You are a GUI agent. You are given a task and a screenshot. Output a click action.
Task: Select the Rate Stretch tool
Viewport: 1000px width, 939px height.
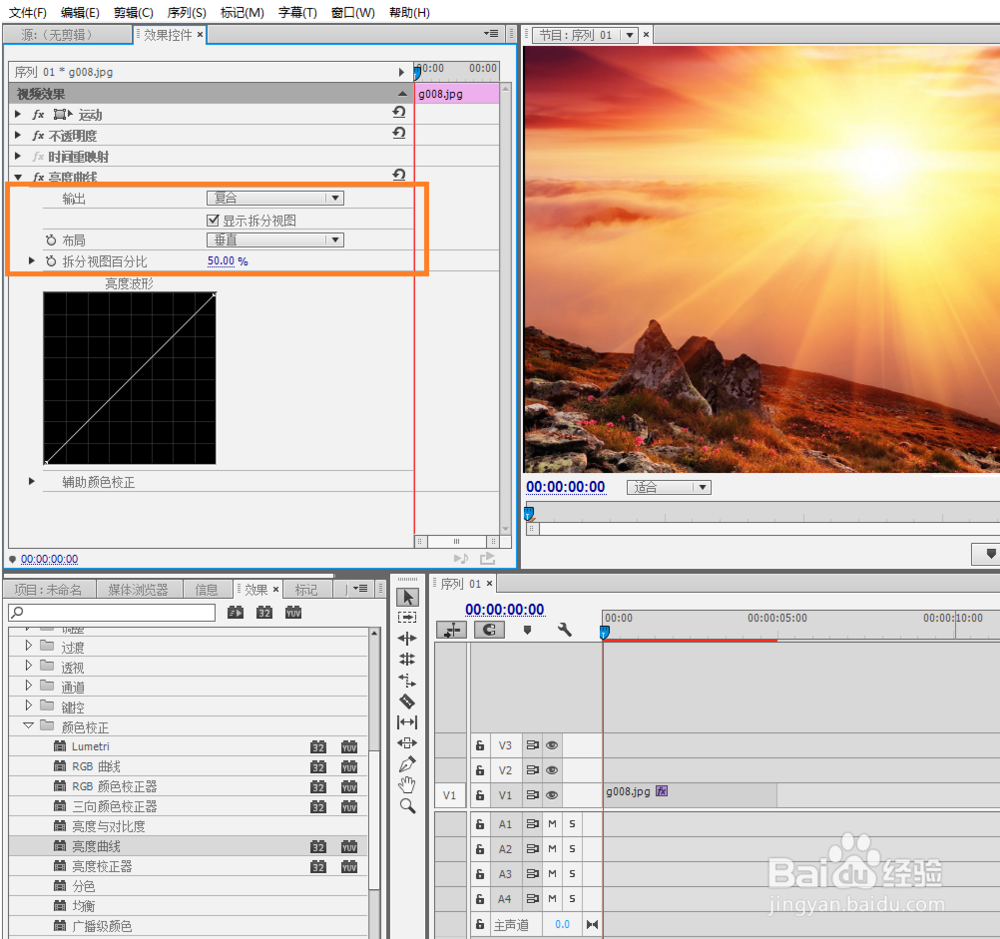(407, 680)
